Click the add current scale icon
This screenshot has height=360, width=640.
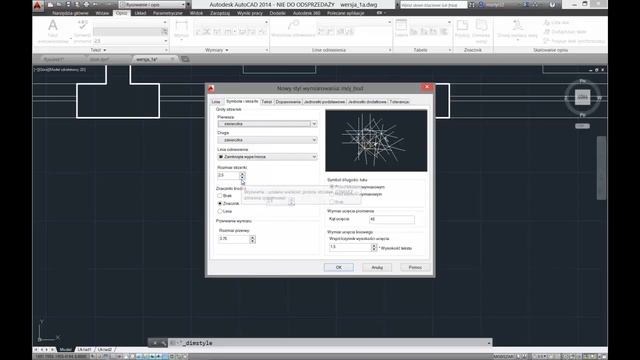[x=518, y=26]
